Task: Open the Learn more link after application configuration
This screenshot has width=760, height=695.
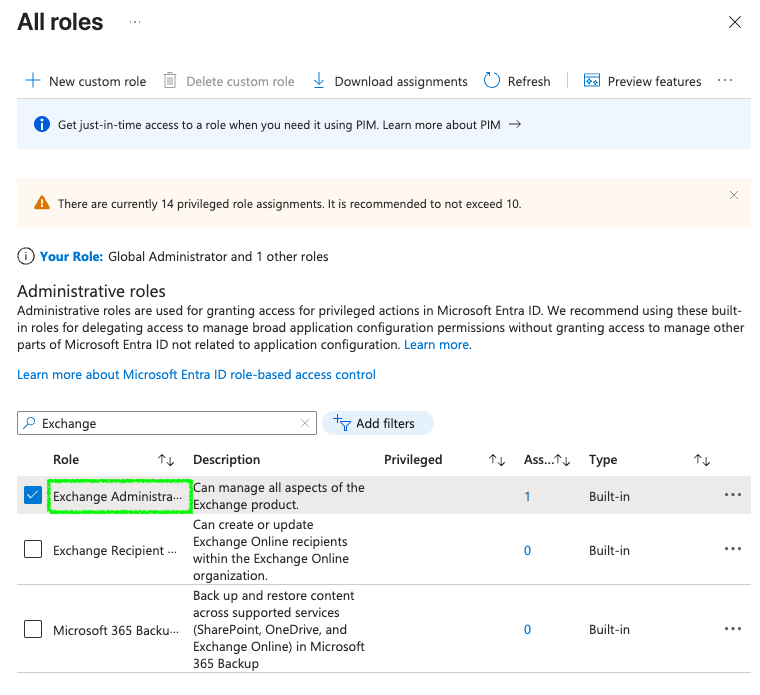Action: click(x=436, y=345)
